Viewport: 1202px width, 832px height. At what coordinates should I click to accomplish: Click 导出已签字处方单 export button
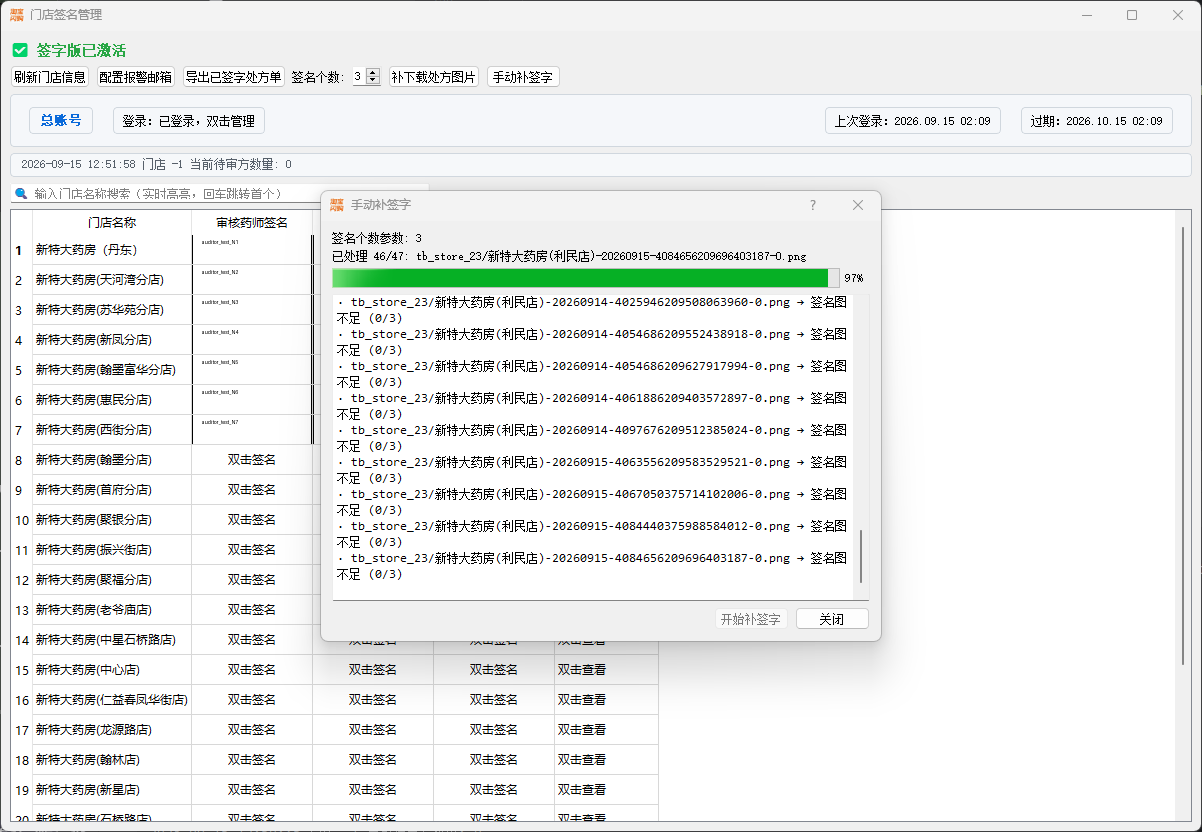tap(233, 77)
